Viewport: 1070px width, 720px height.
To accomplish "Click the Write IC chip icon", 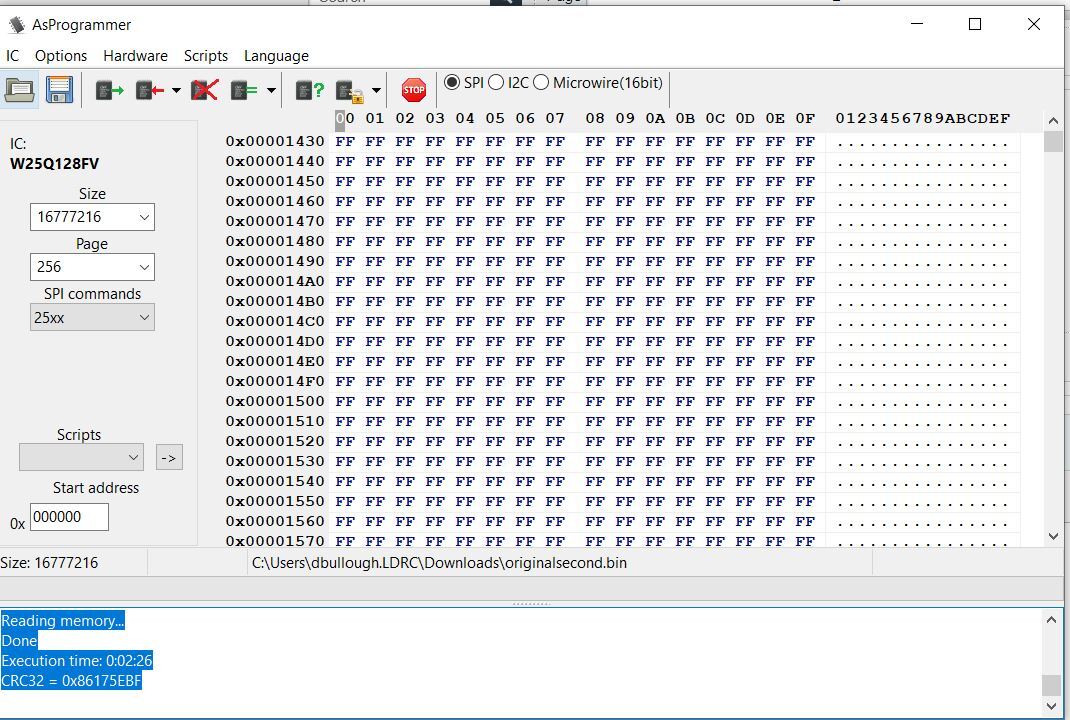I will (x=149, y=90).
